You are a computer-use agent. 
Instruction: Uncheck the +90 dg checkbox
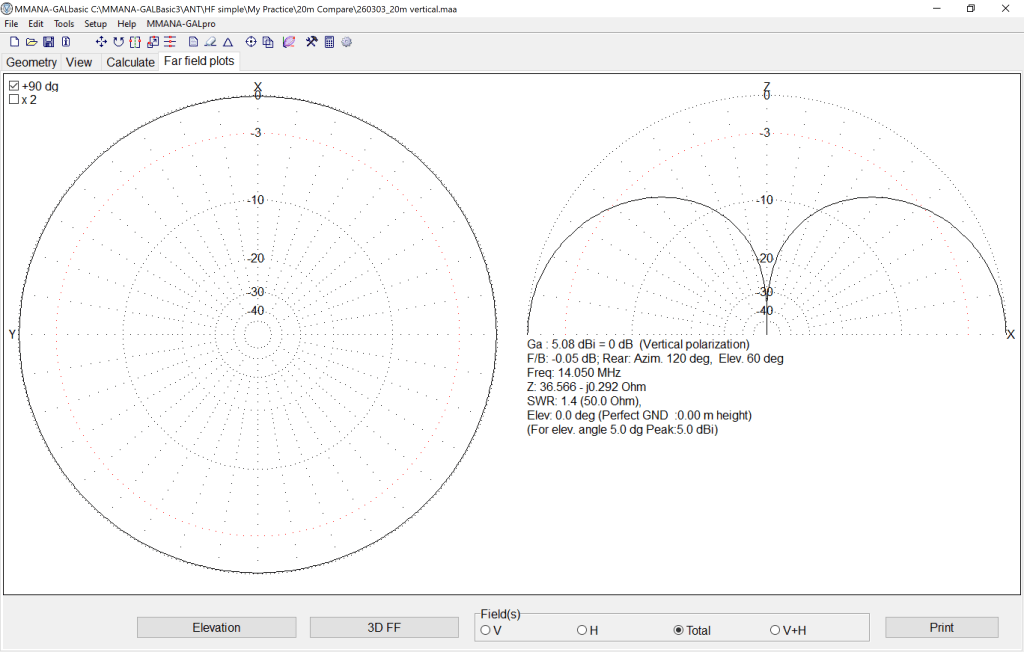[x=14, y=87]
